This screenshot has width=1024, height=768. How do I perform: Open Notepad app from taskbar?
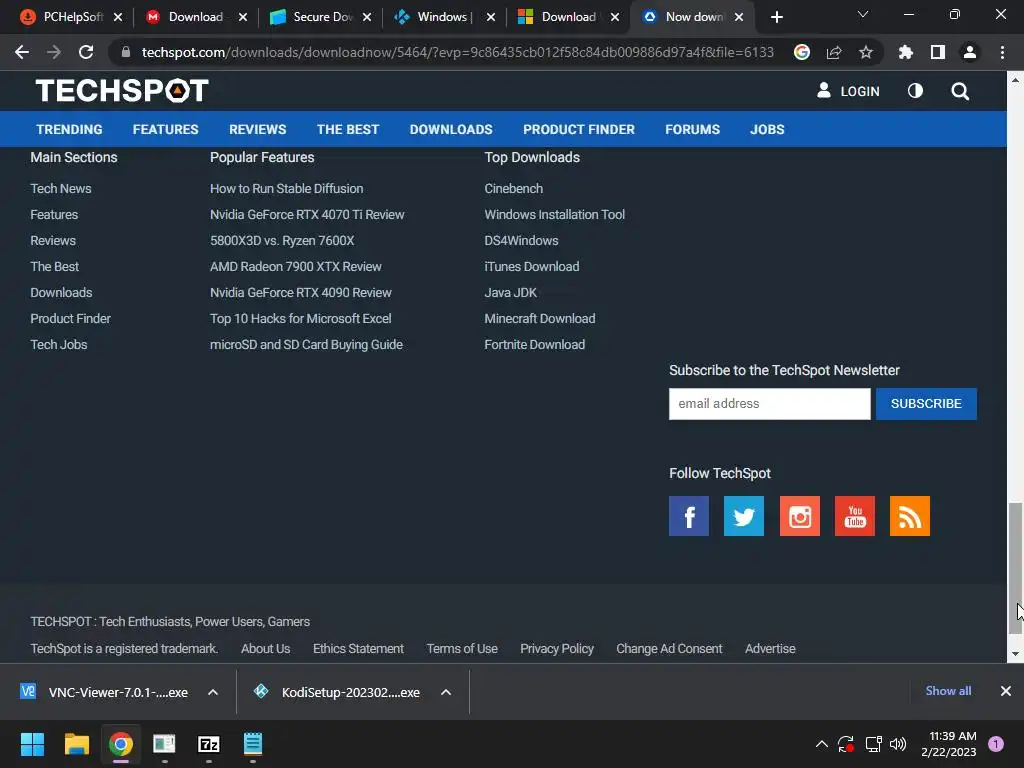[253, 744]
